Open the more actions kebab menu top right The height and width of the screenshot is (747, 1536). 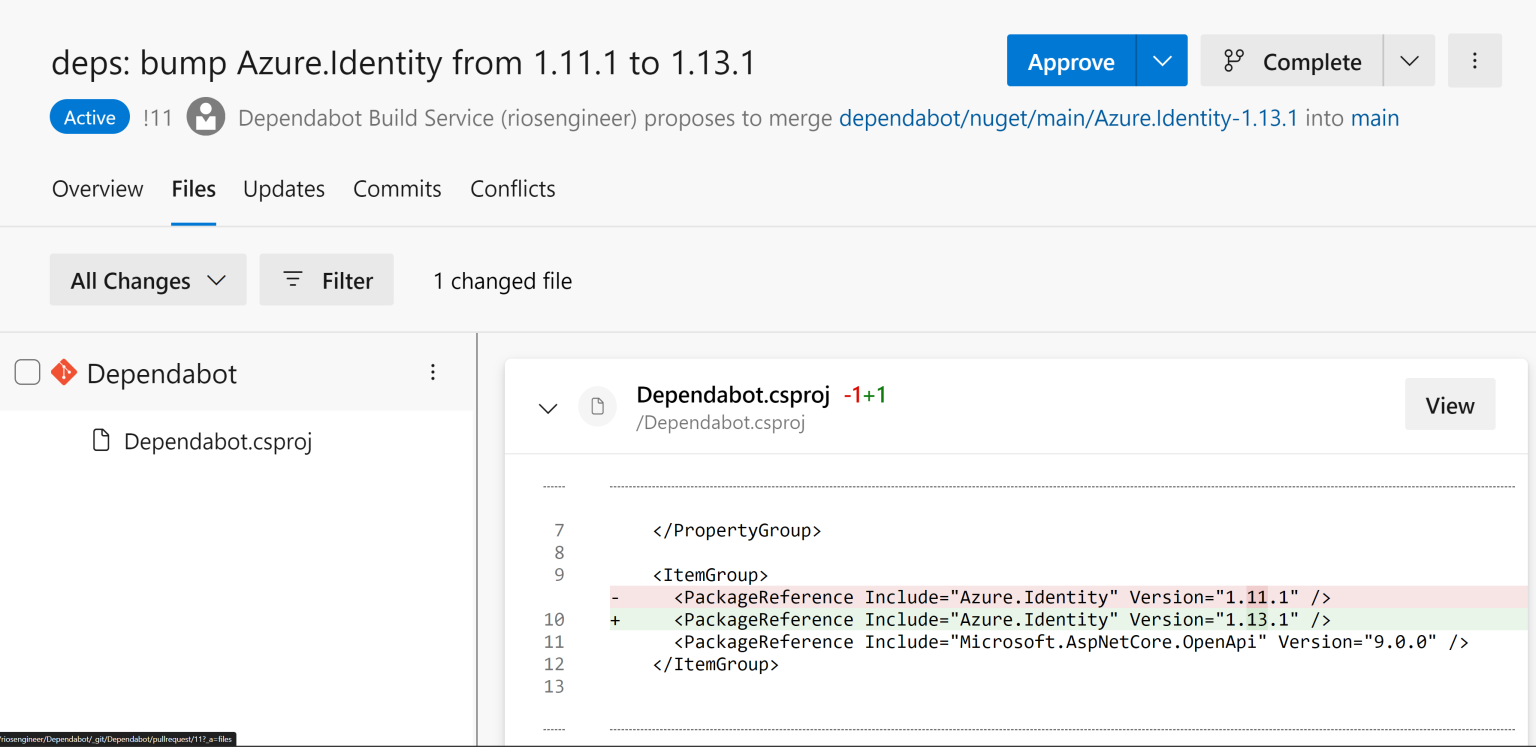coord(1475,60)
